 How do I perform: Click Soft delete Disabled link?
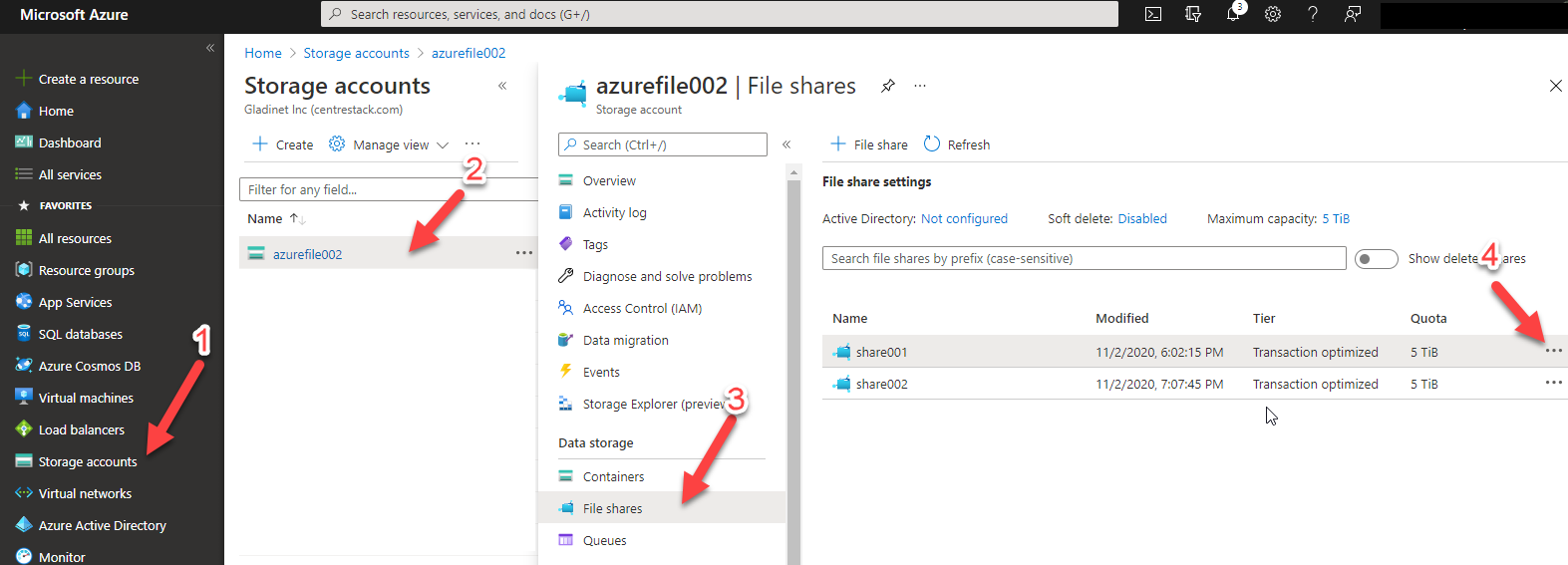pyautogui.click(x=1142, y=218)
